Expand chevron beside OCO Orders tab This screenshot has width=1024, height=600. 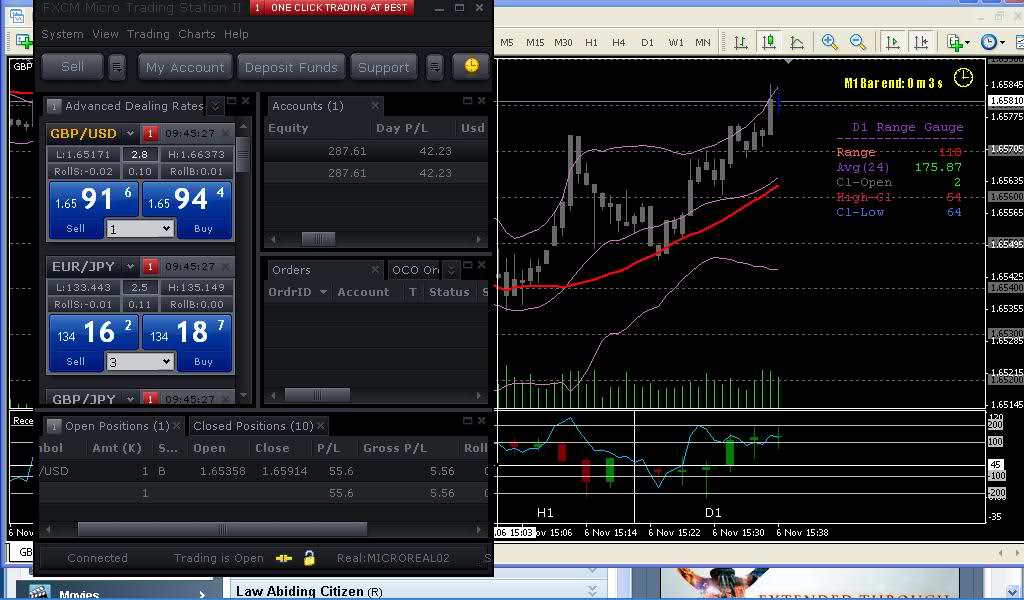click(450, 270)
